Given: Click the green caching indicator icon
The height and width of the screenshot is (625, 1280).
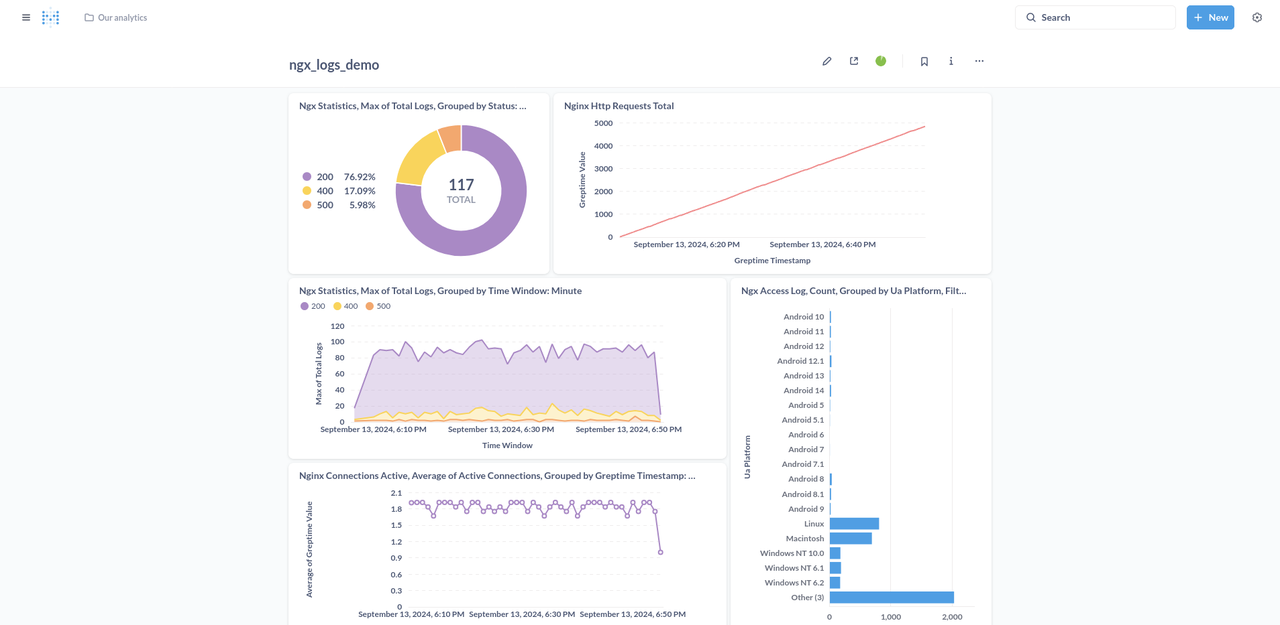Looking at the screenshot, I should click(x=880, y=61).
